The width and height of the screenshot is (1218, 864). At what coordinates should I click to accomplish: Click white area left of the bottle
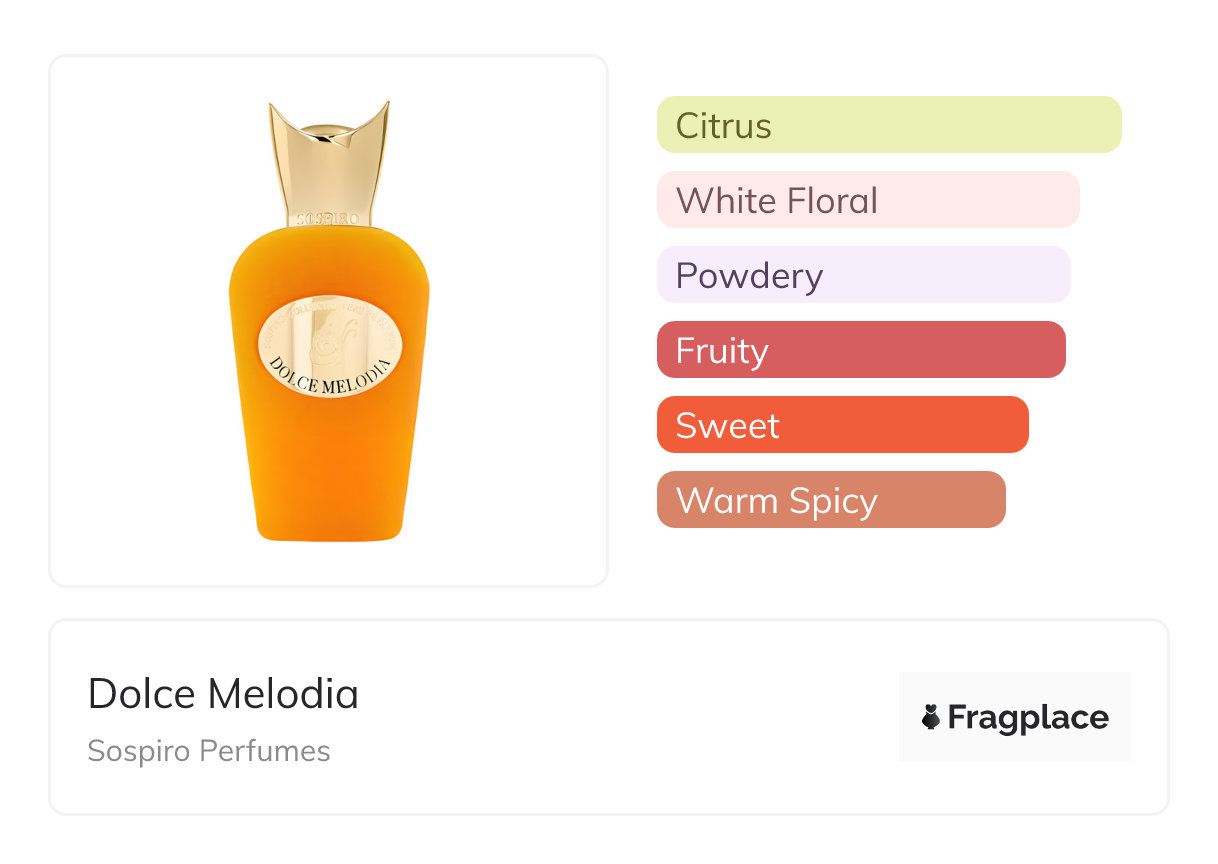(x=140, y=320)
